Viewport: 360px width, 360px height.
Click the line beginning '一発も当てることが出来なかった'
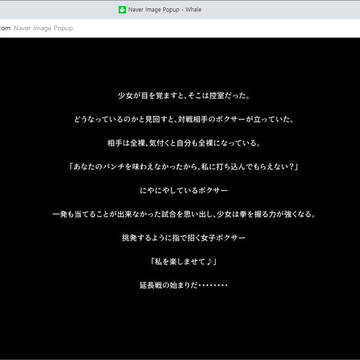[184, 214]
